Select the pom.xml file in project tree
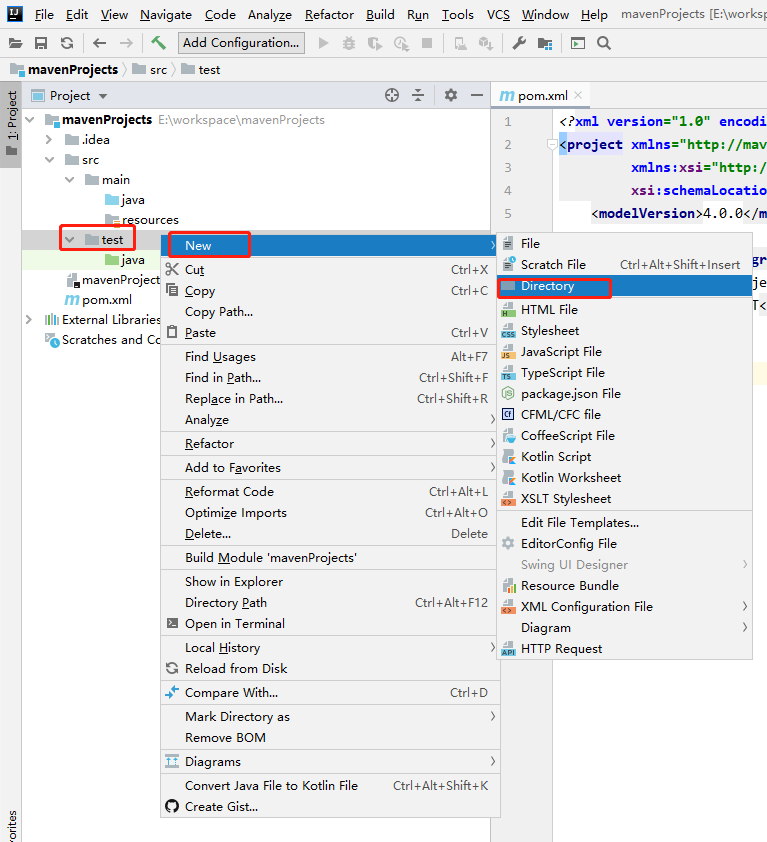 (98, 300)
